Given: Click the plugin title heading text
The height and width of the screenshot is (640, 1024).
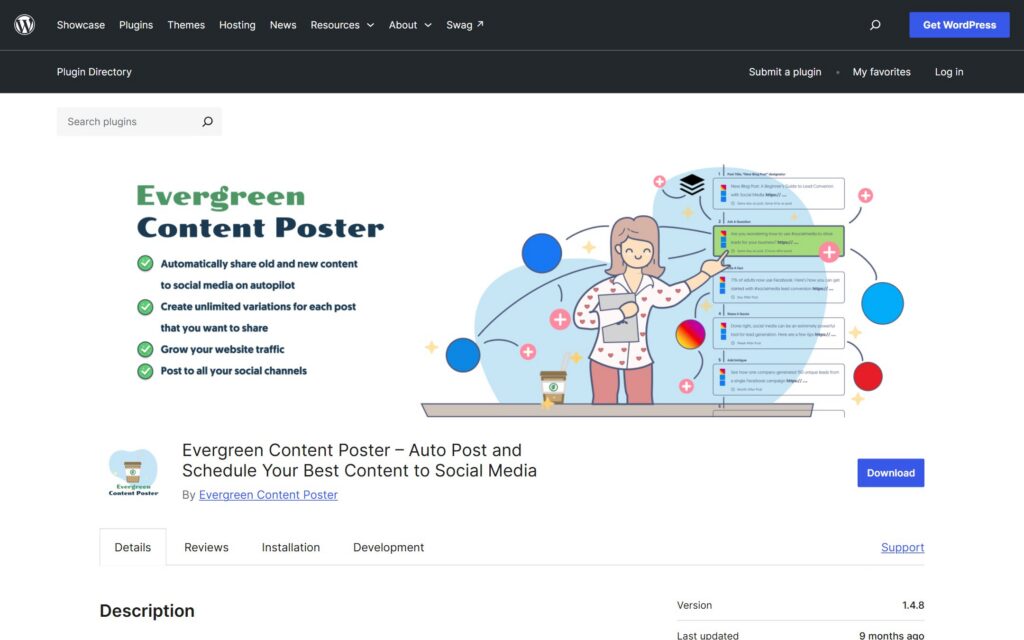Looking at the screenshot, I should point(359,460).
